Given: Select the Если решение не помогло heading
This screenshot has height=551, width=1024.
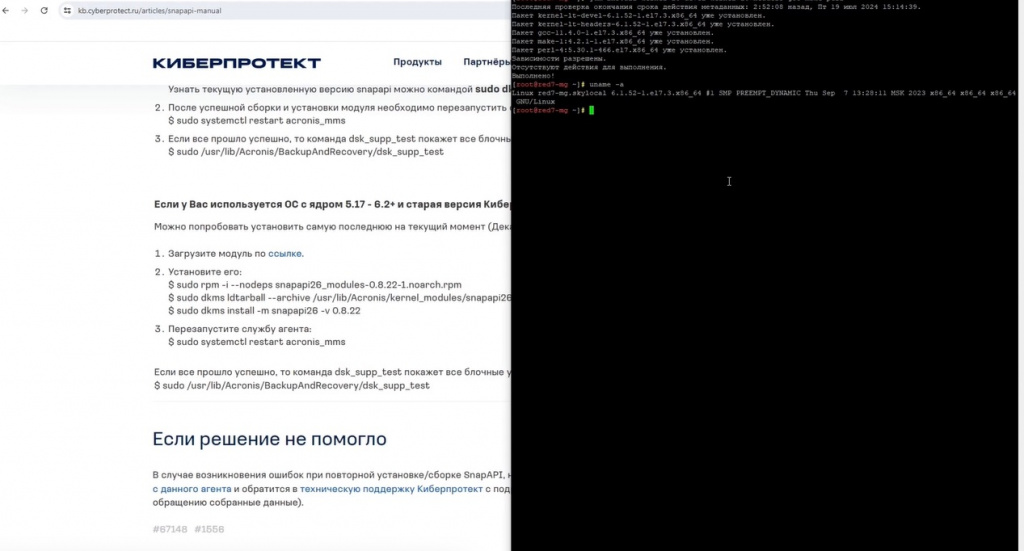Looking at the screenshot, I should pyautogui.click(x=270, y=439).
